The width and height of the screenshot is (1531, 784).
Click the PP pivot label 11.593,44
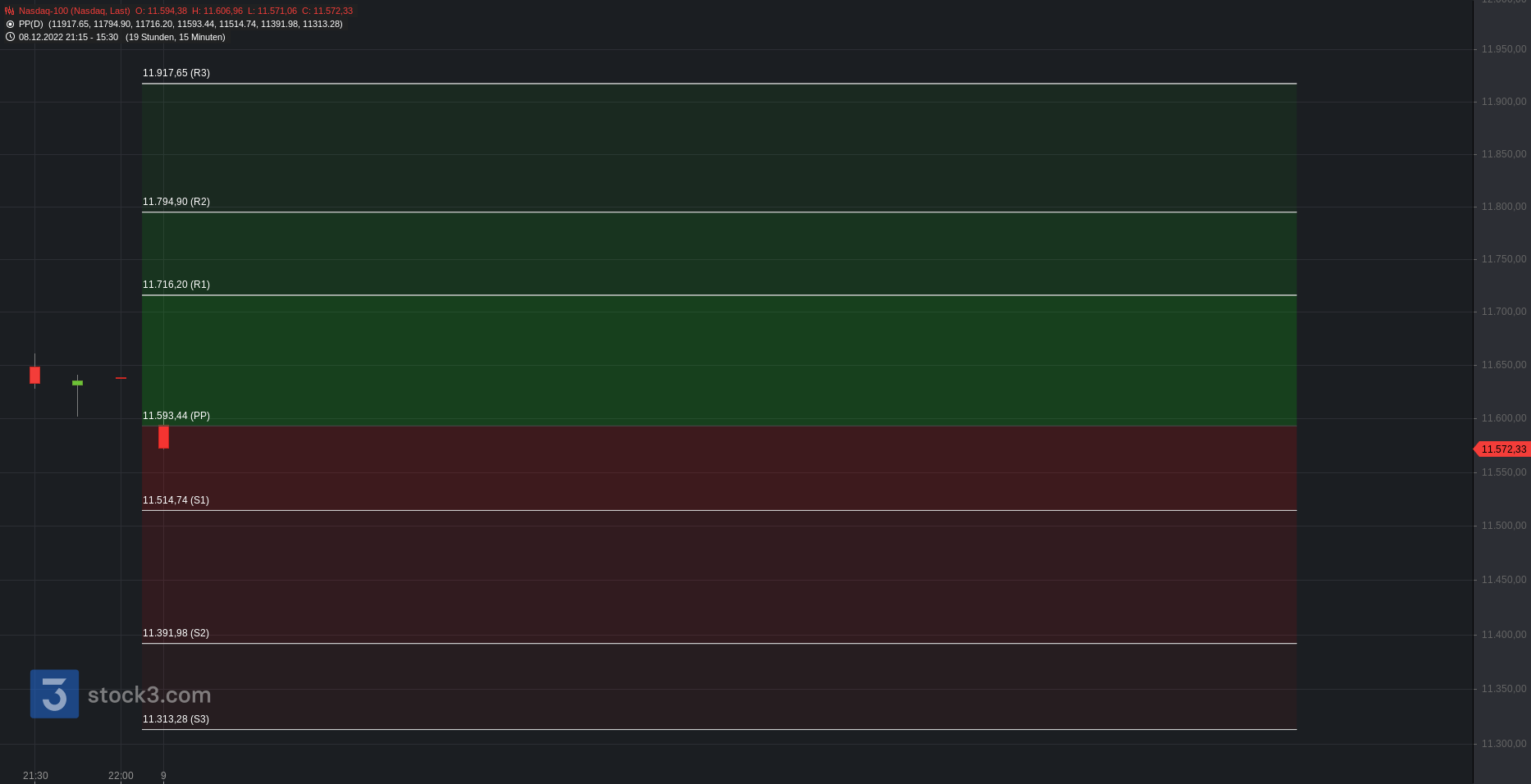pyautogui.click(x=176, y=416)
